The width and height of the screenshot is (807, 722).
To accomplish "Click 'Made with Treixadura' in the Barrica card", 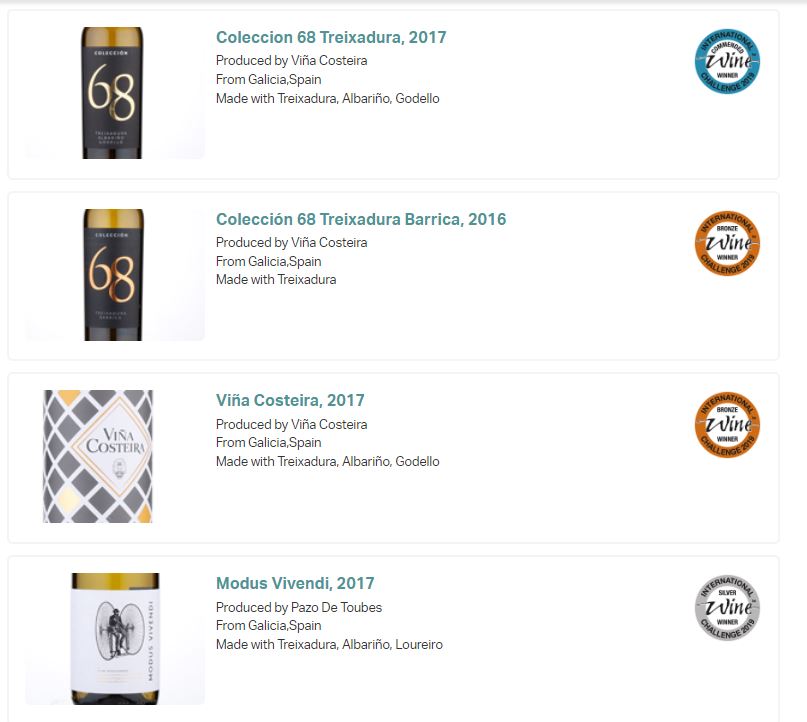I will (x=276, y=280).
